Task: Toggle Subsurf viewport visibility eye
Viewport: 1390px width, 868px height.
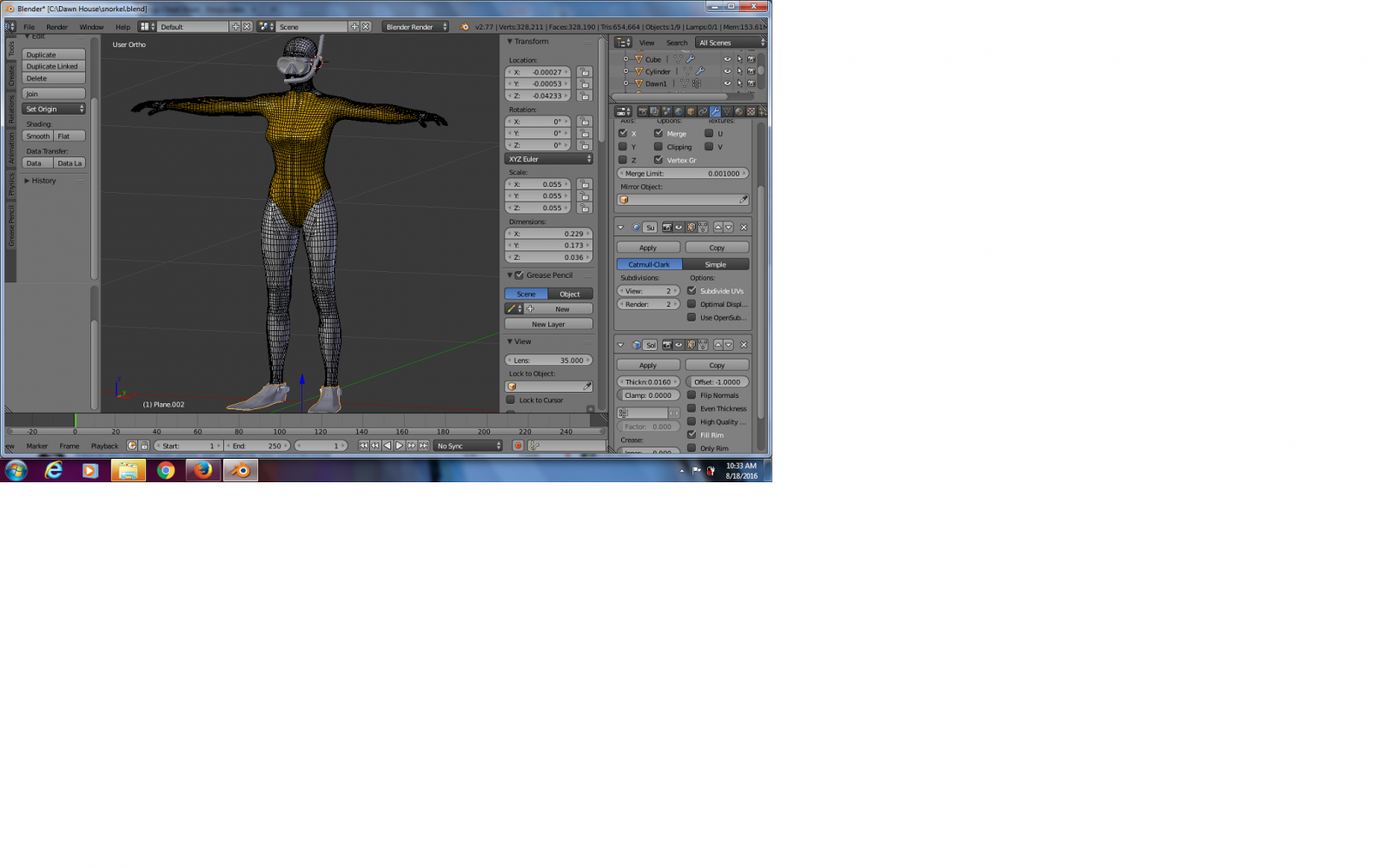Action: 678,227
